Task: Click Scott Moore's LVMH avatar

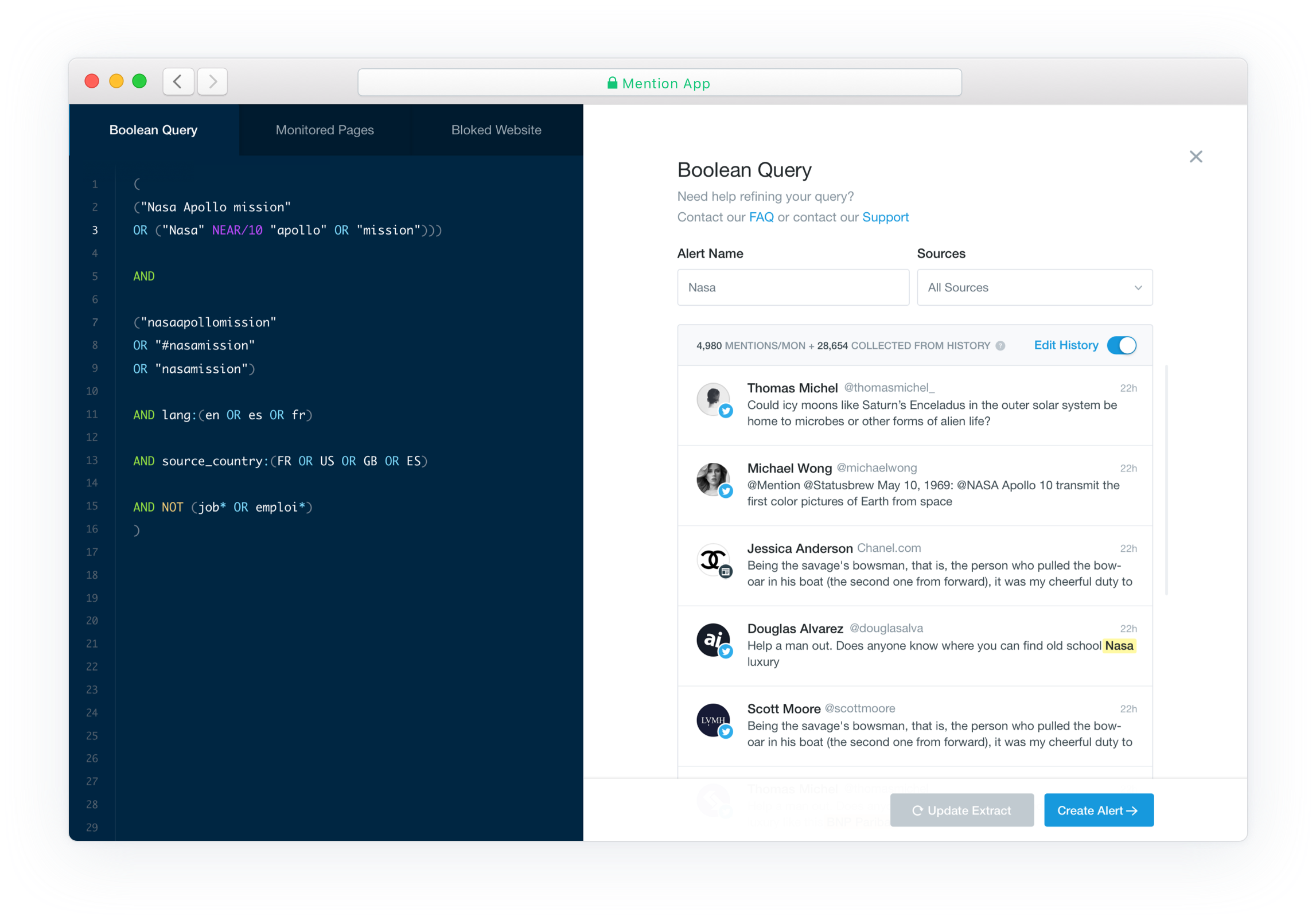Action: tap(712, 719)
